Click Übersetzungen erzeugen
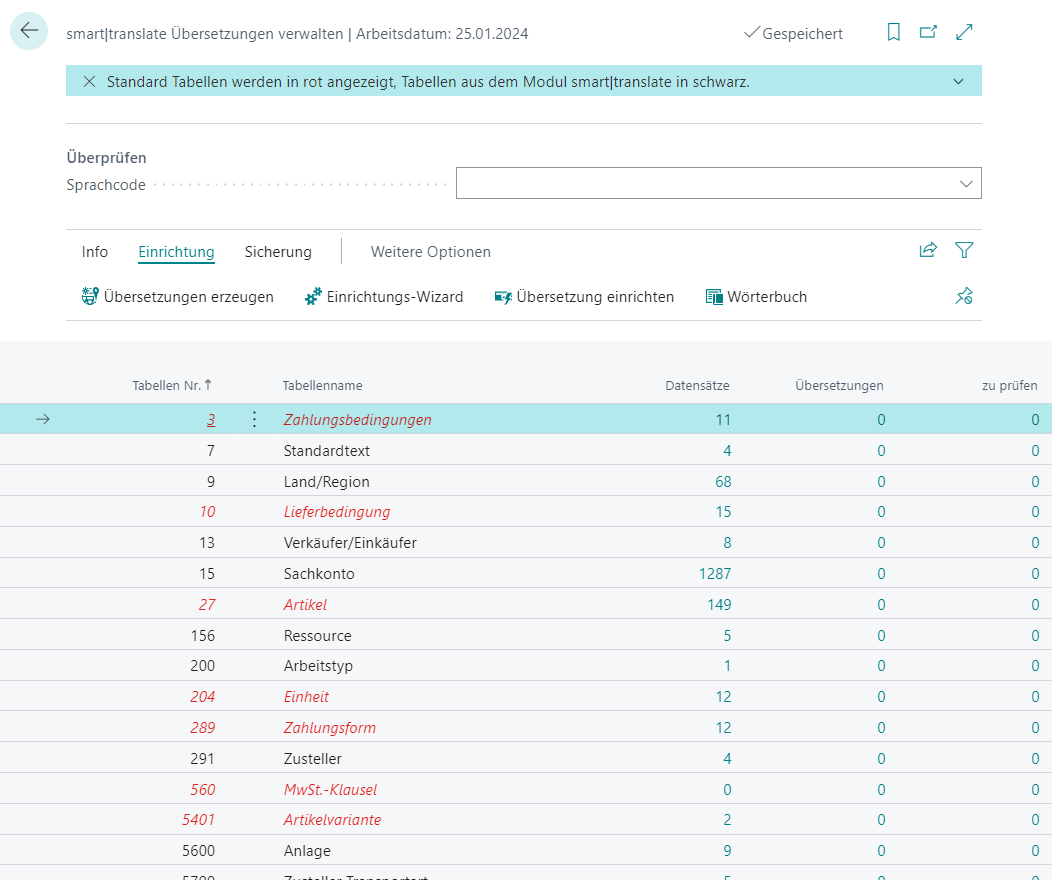The width and height of the screenshot is (1052, 880). click(x=177, y=297)
